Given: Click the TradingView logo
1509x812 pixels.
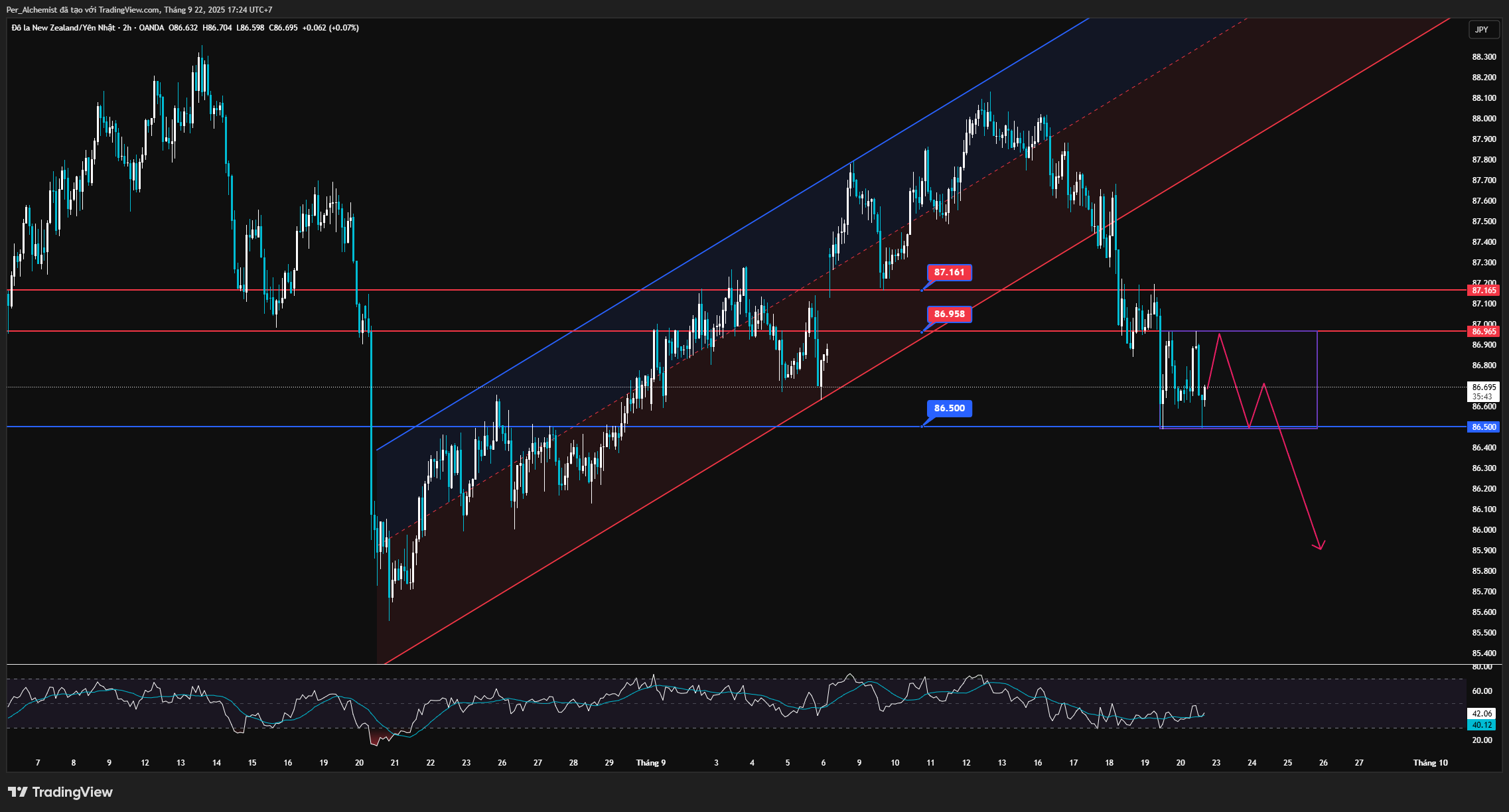Looking at the screenshot, I should coord(60,792).
